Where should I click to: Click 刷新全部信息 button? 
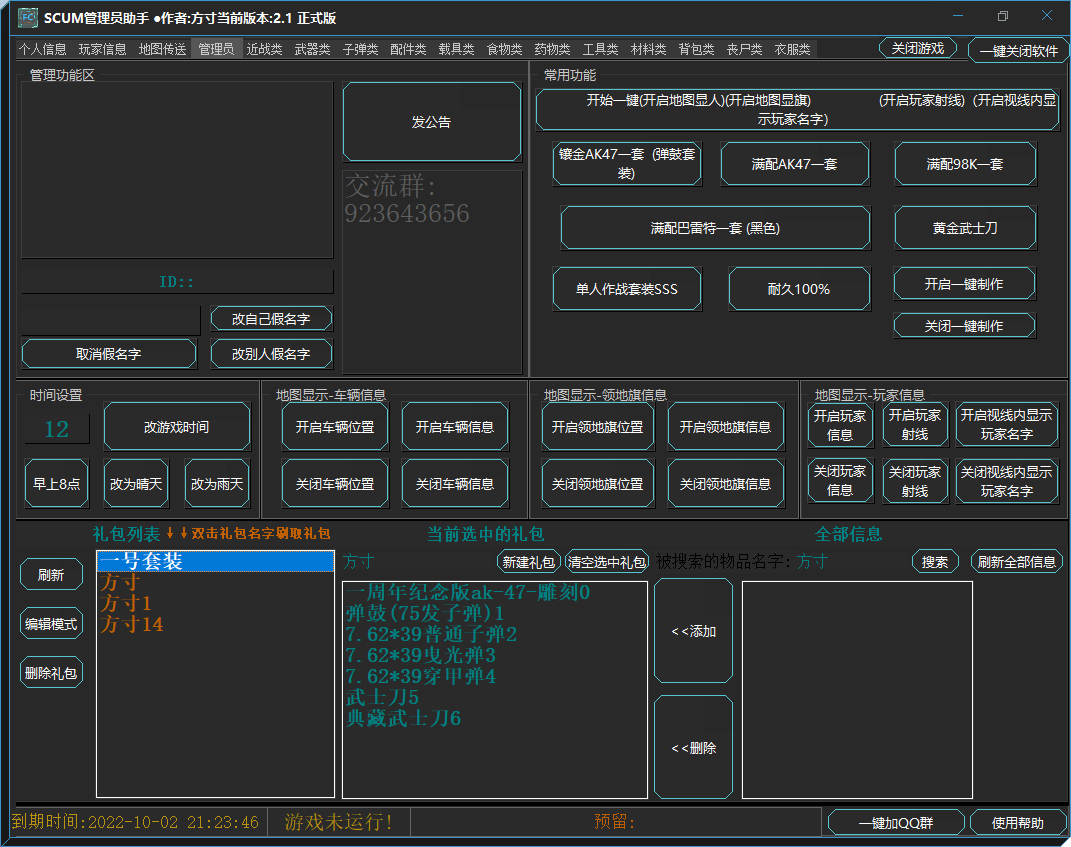pos(1017,562)
